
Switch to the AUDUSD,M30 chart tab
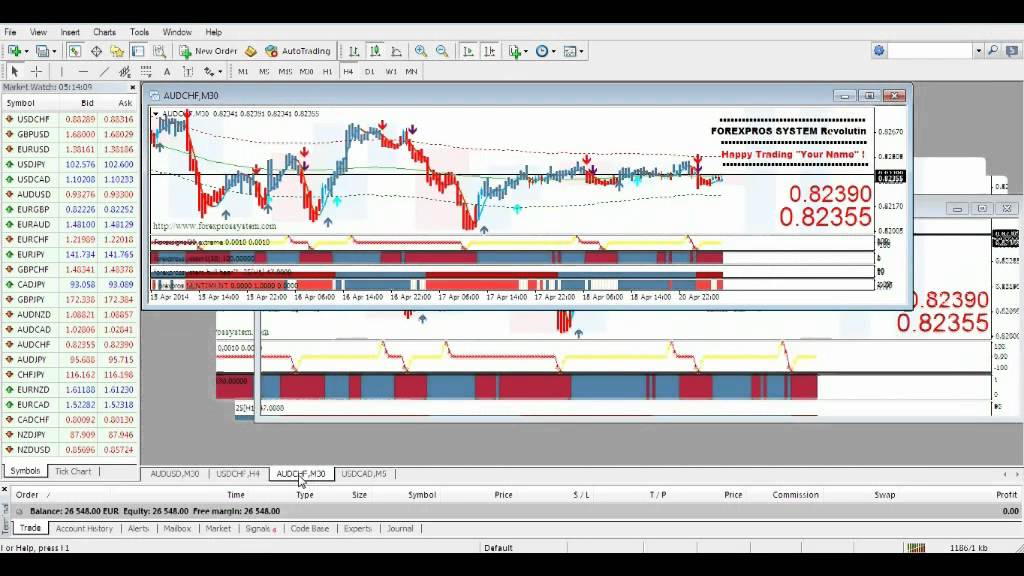(174, 474)
